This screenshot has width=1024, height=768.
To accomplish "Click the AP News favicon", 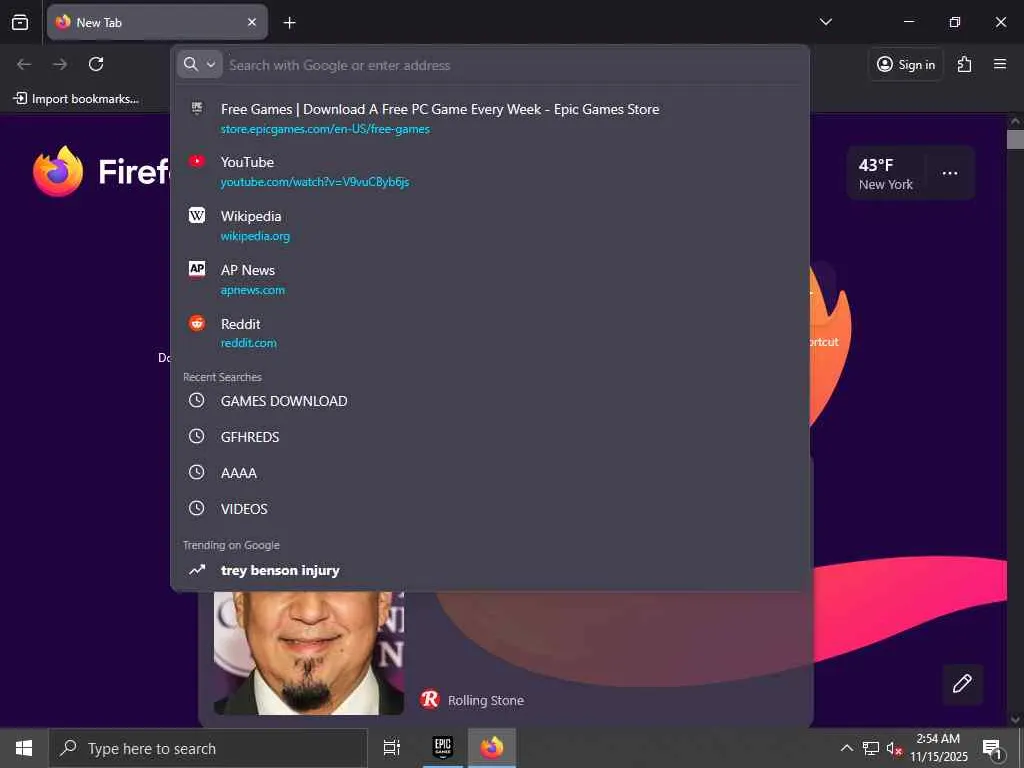I will (197, 268).
